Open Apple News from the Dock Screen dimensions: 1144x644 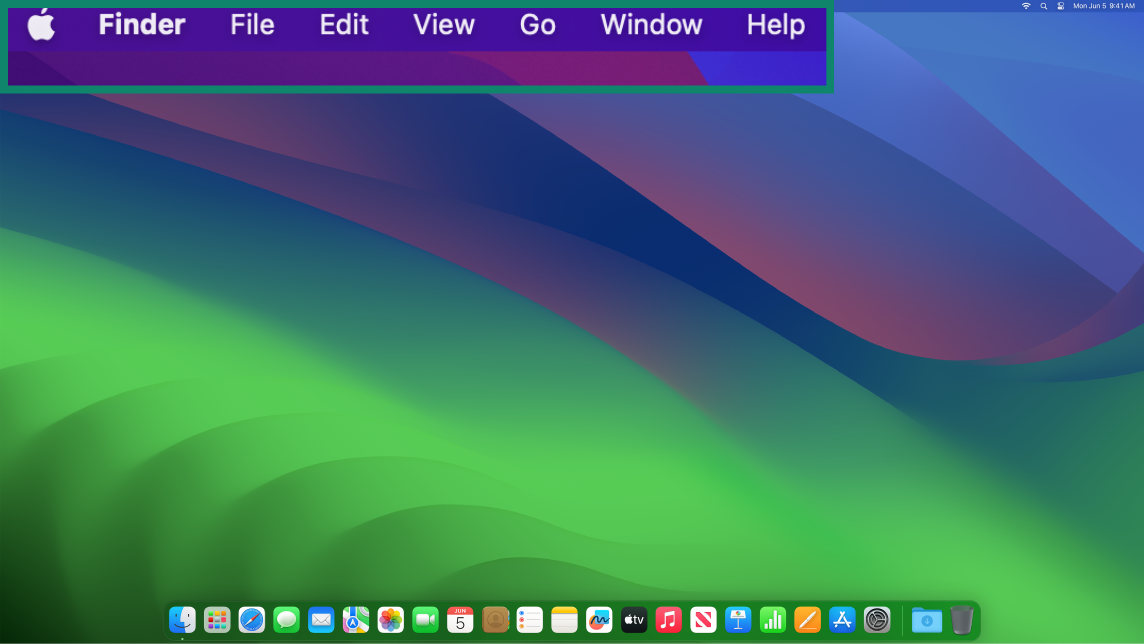point(704,620)
